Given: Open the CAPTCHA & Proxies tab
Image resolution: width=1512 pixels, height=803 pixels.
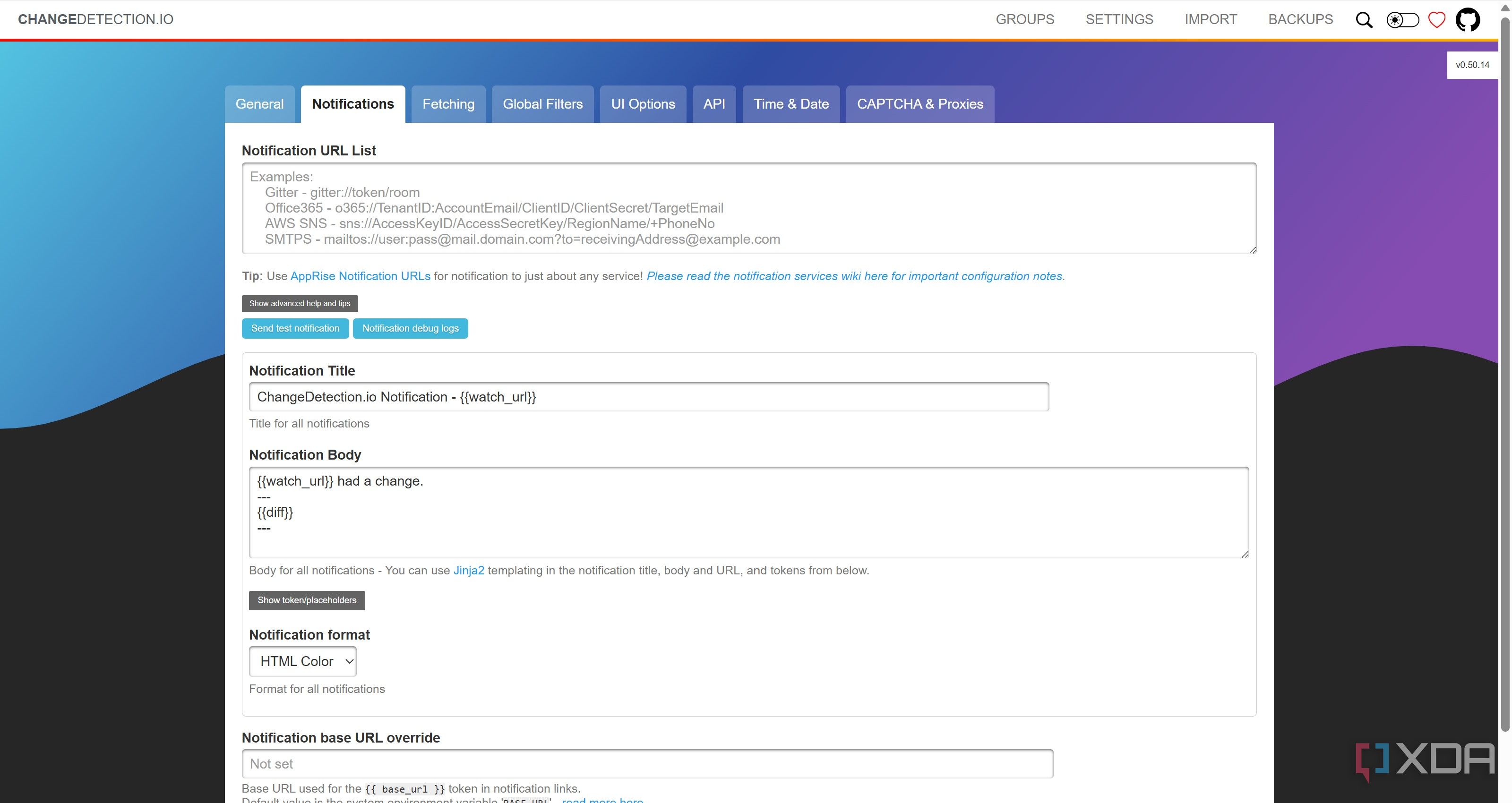Looking at the screenshot, I should [x=920, y=104].
